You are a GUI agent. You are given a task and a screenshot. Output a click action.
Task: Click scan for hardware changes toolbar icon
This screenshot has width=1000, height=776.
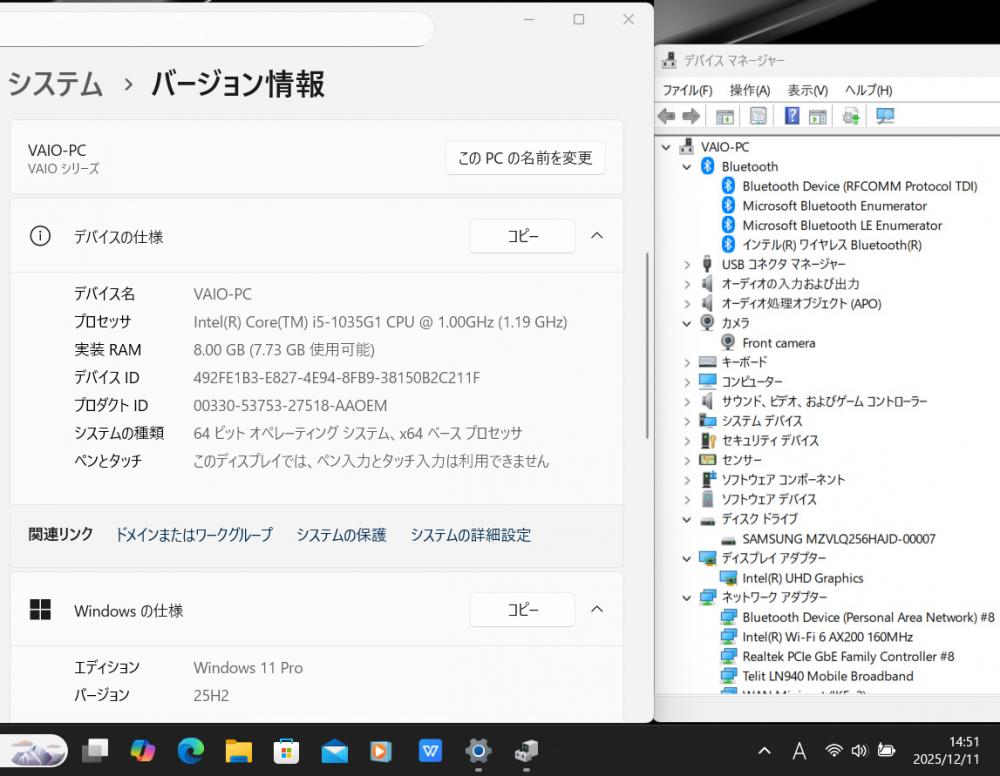click(x=885, y=116)
